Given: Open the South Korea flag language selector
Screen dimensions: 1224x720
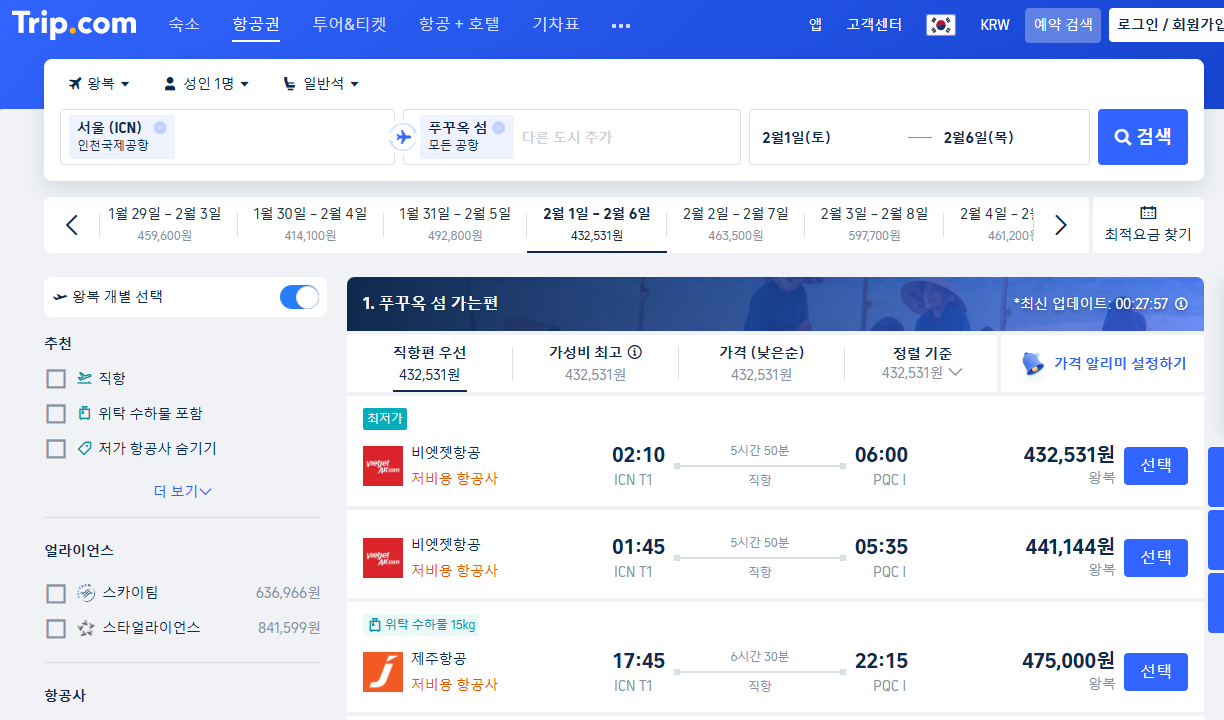Looking at the screenshot, I should click(x=941, y=25).
